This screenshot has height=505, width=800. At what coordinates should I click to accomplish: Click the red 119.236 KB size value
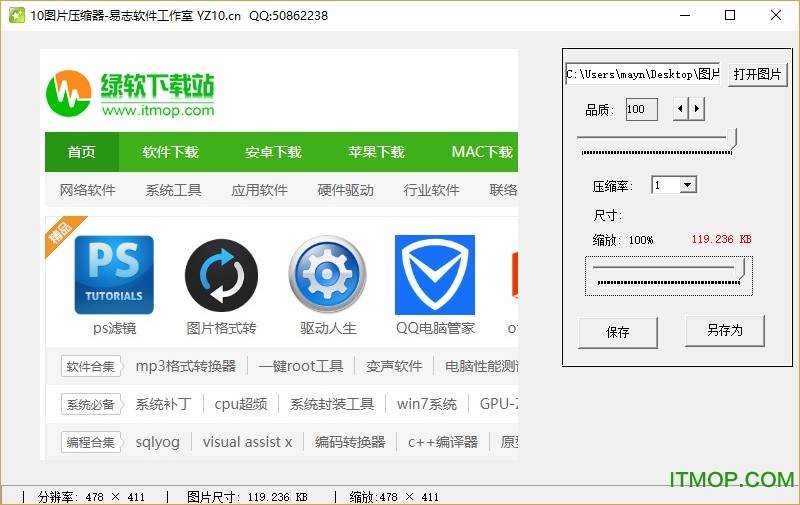[721, 239]
